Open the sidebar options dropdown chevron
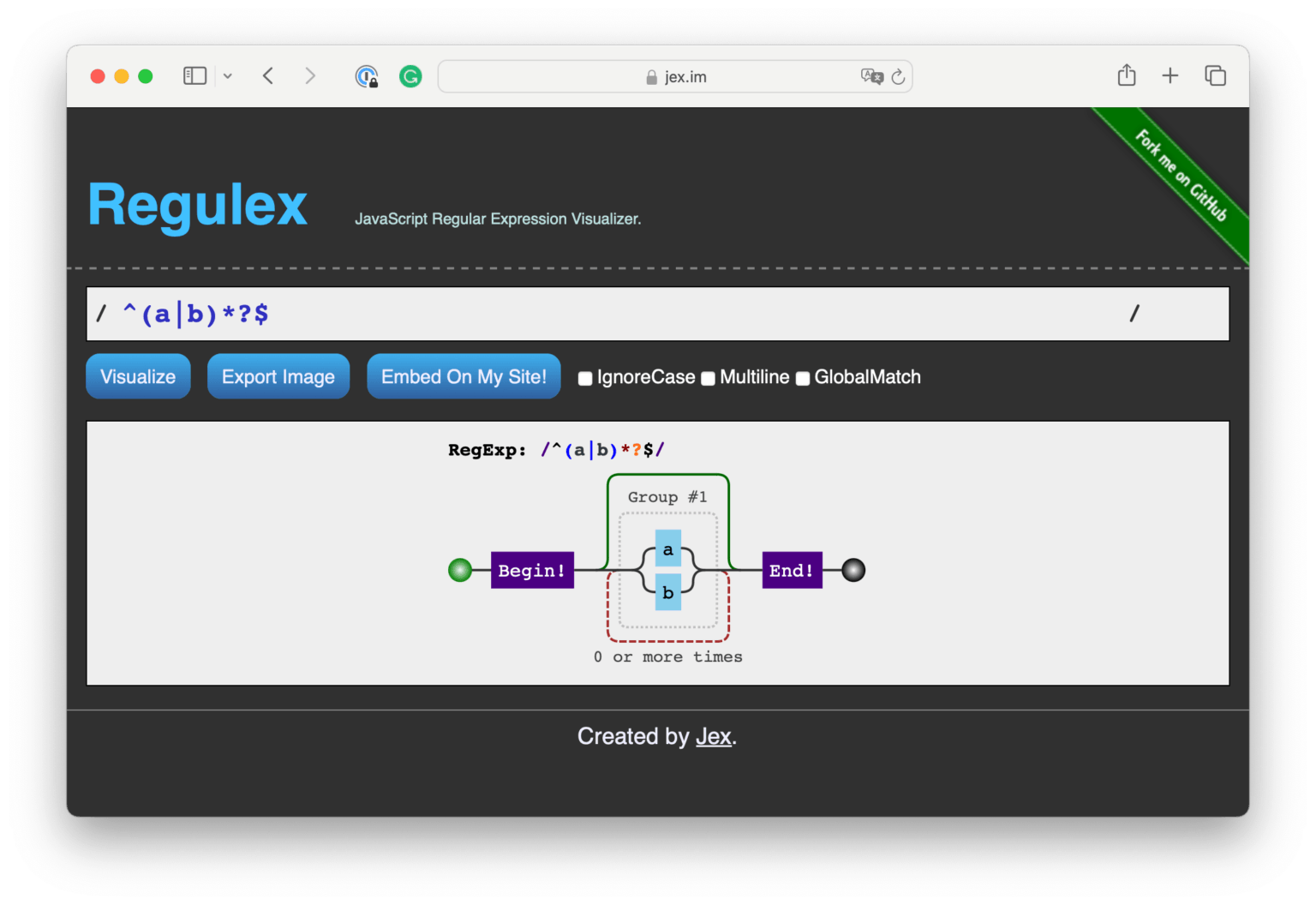The image size is (1316, 905). [x=228, y=76]
